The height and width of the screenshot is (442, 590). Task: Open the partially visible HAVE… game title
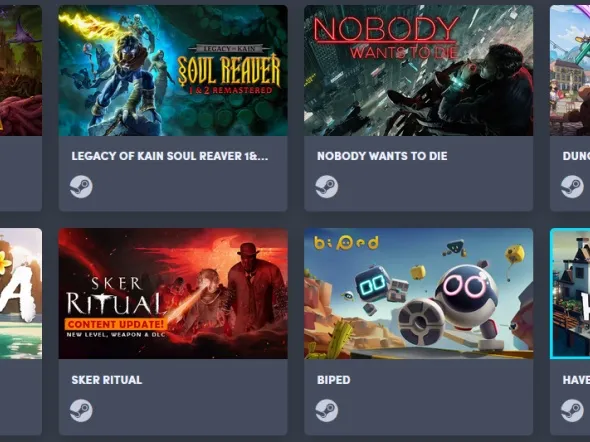pyautogui.click(x=576, y=380)
